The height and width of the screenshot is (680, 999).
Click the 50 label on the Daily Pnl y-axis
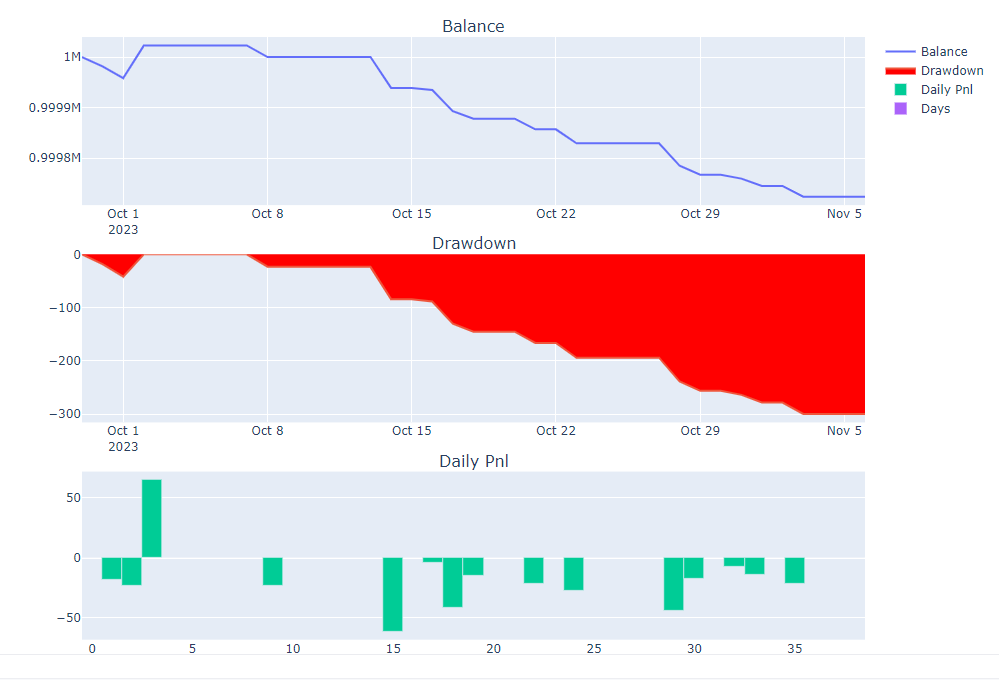tap(74, 498)
